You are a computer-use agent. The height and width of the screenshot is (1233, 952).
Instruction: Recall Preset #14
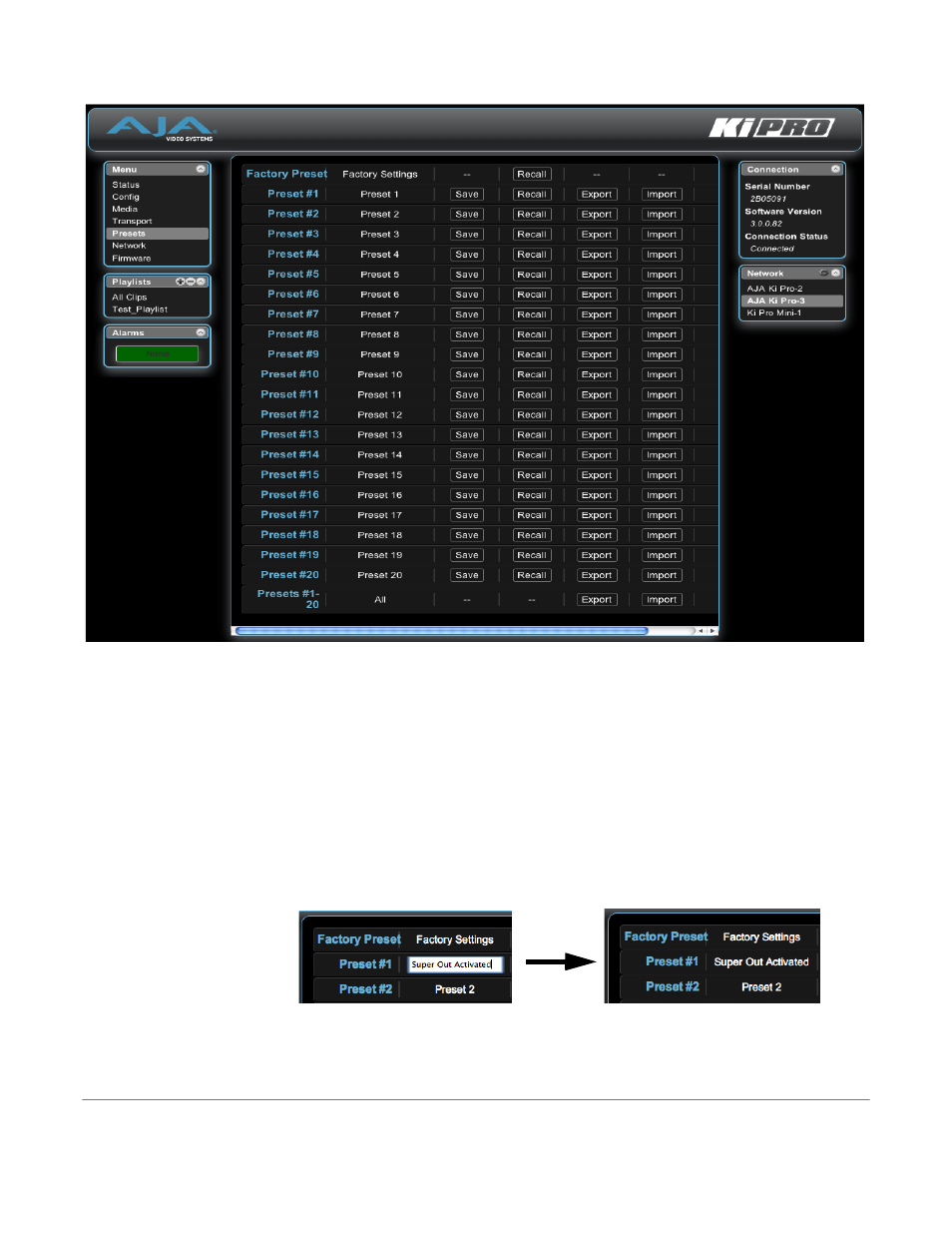click(532, 454)
